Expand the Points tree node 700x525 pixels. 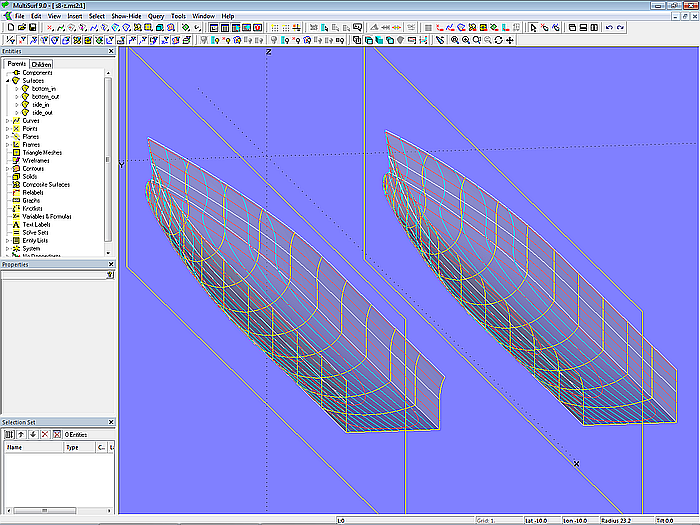click(x=8, y=129)
